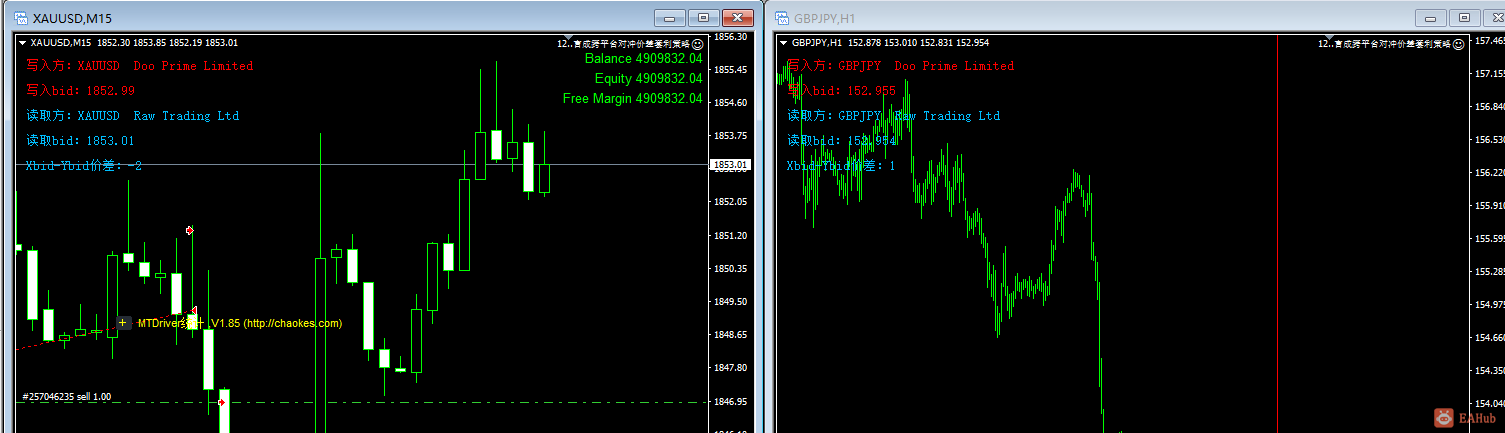
Task: Select the 1853.01 current price label
Action: pyautogui.click(x=730, y=164)
